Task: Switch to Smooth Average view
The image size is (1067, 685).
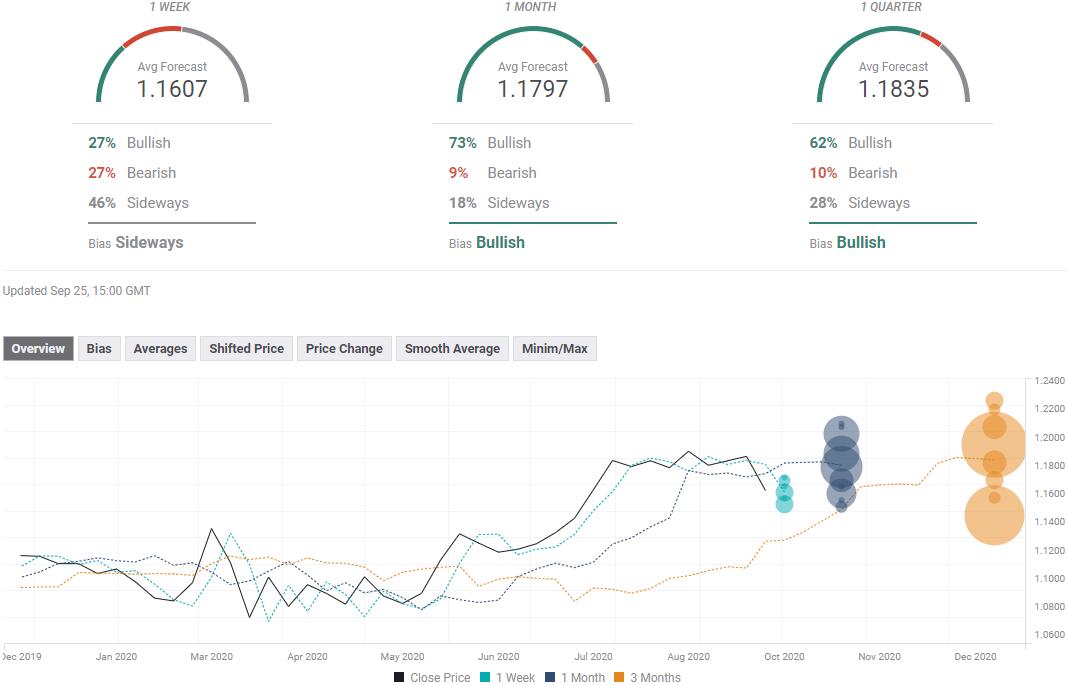Action: point(452,349)
